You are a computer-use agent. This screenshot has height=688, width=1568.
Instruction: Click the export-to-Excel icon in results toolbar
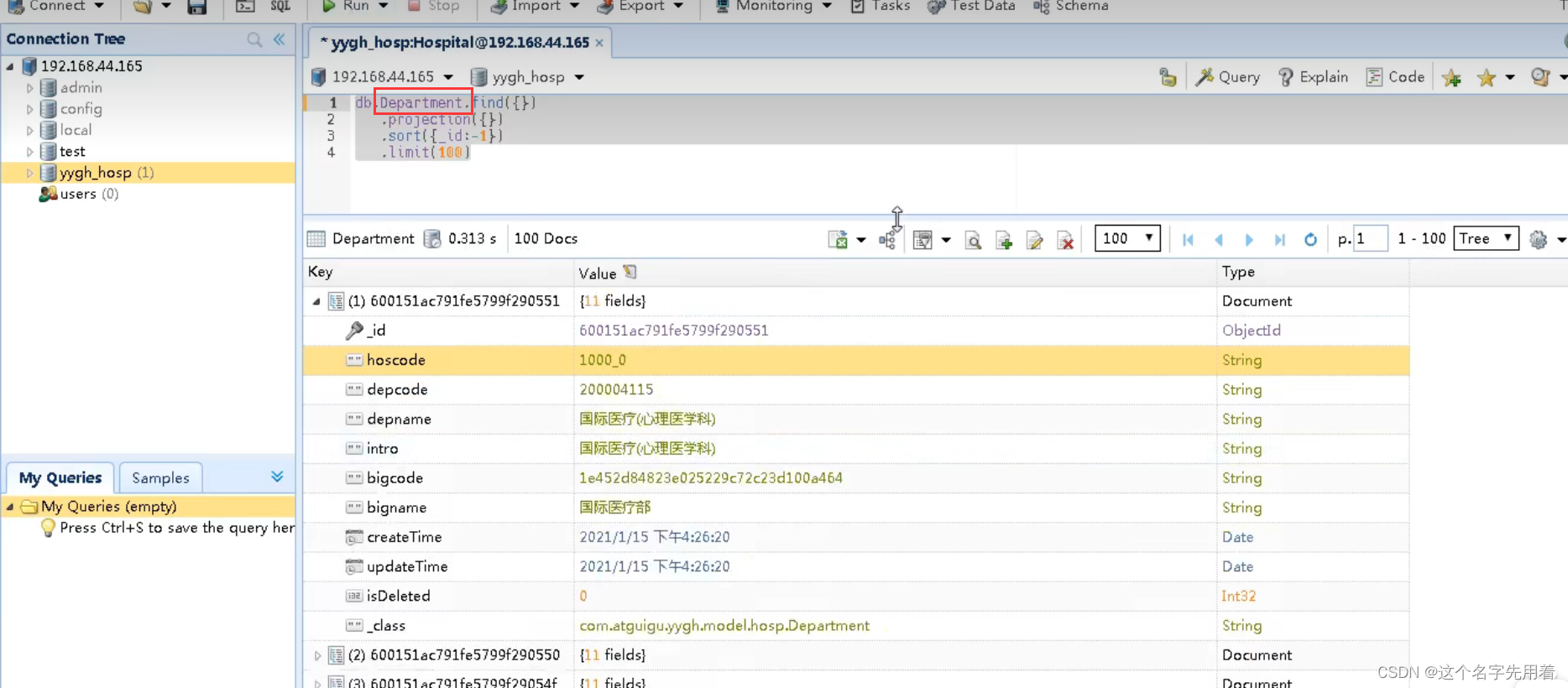click(x=838, y=240)
